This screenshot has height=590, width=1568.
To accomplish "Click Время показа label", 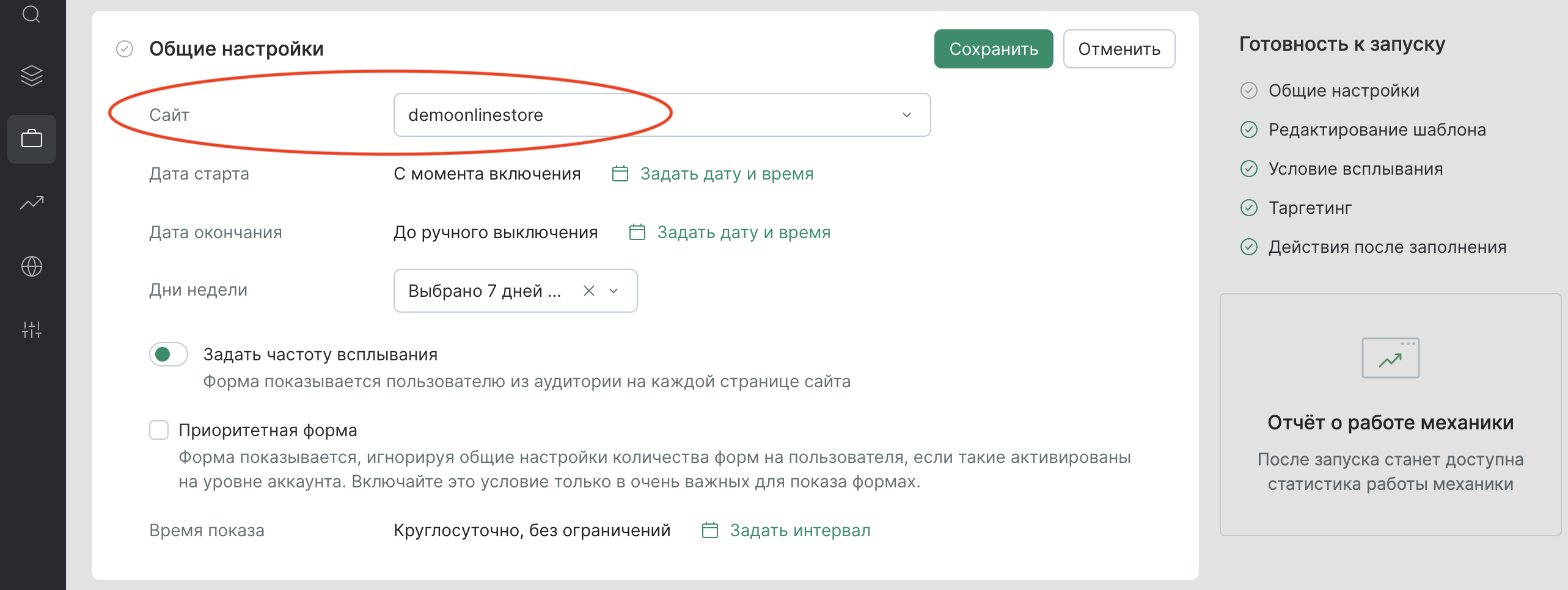I will click(x=207, y=530).
